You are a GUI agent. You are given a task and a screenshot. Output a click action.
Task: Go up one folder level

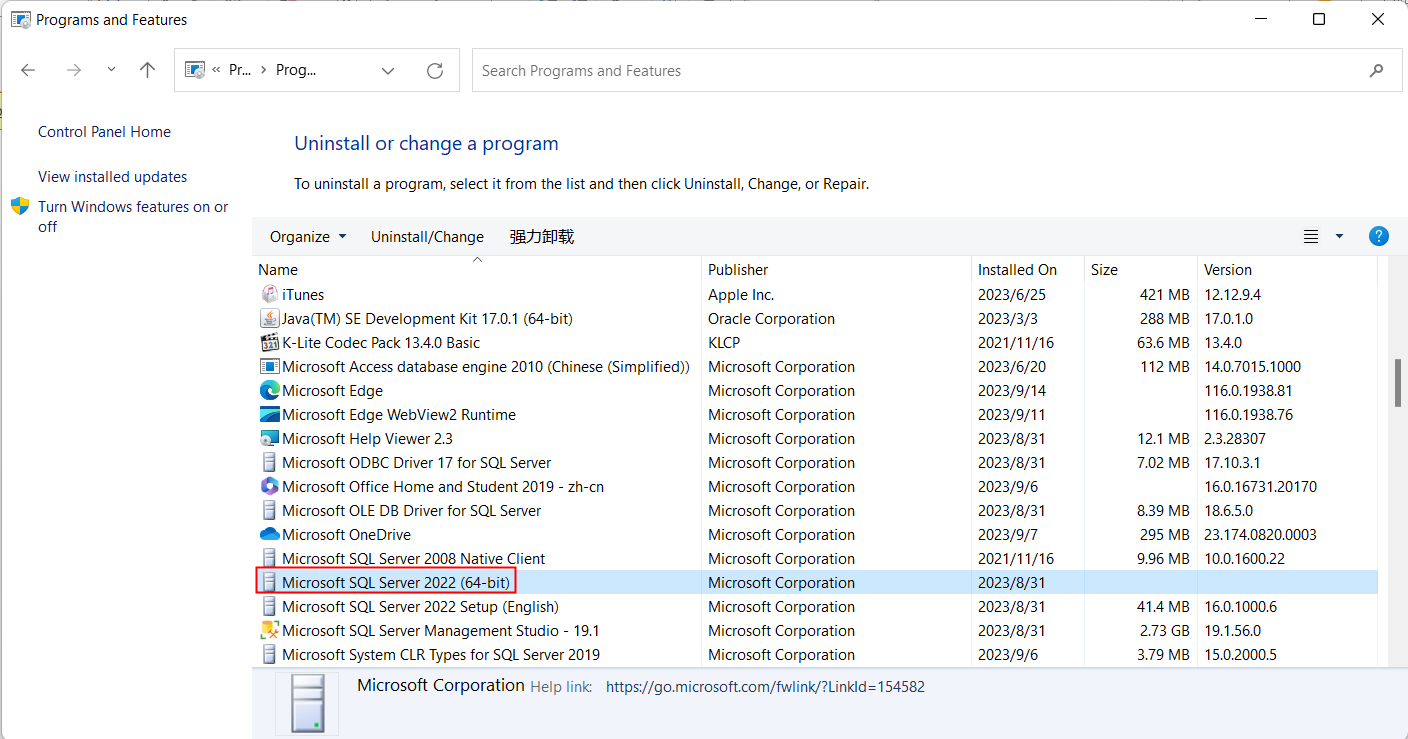click(148, 71)
